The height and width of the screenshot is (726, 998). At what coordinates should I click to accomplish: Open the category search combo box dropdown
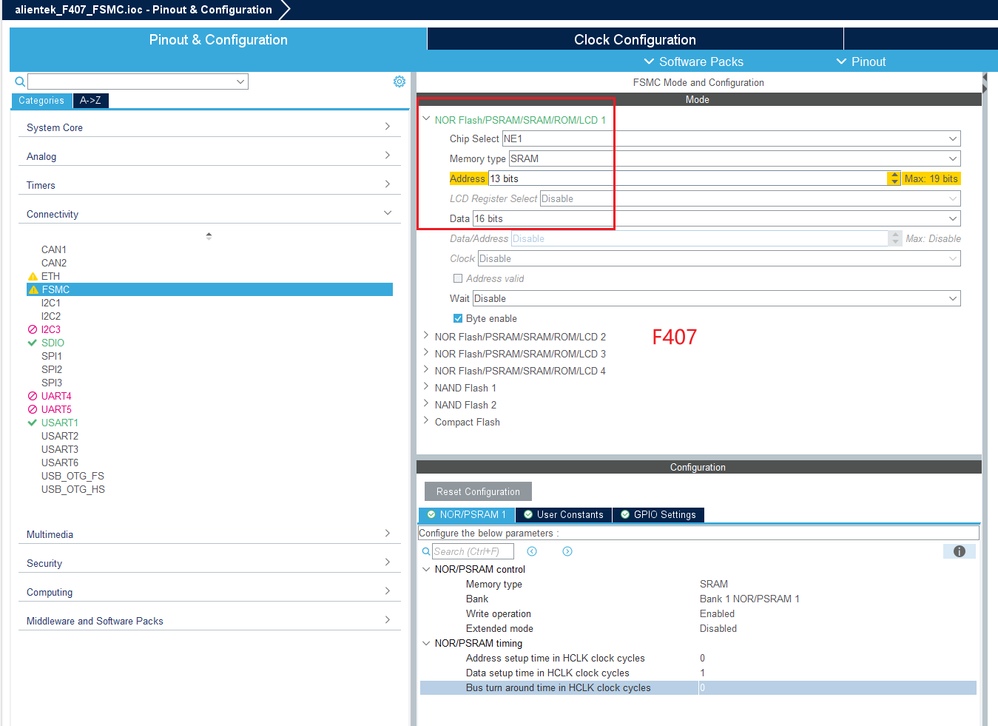pyautogui.click(x=241, y=81)
